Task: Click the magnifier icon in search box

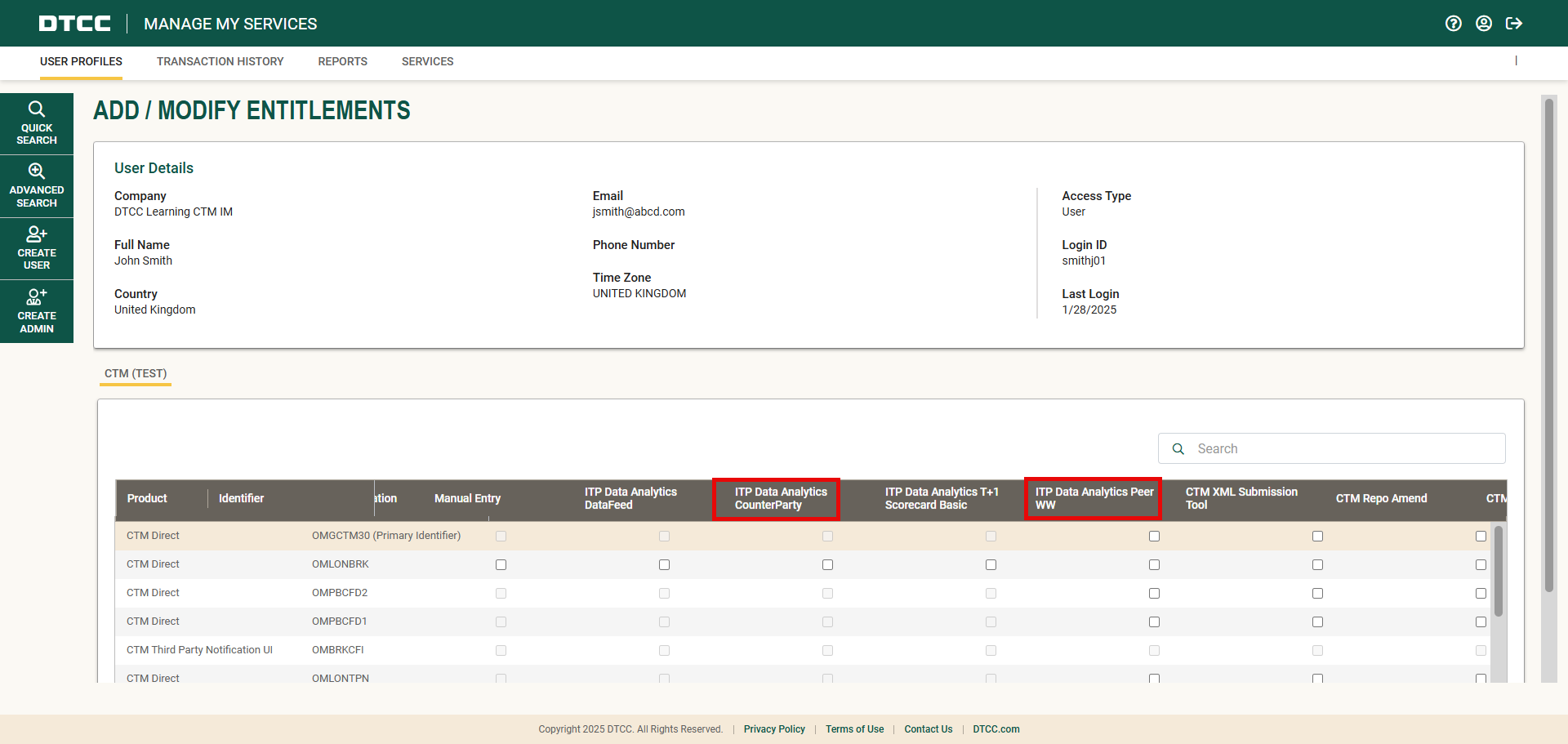Action: tap(1178, 449)
